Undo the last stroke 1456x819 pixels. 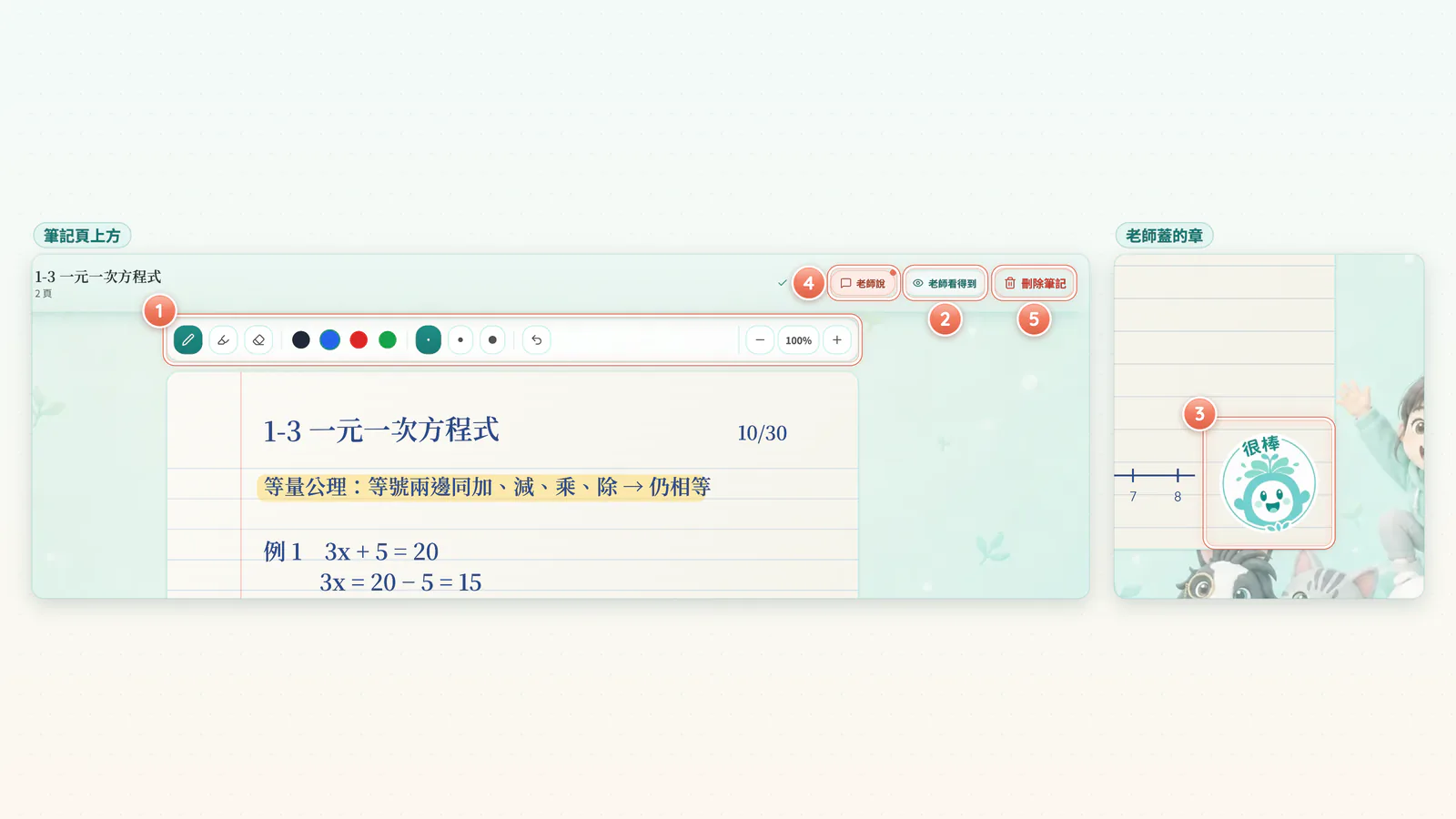(537, 340)
